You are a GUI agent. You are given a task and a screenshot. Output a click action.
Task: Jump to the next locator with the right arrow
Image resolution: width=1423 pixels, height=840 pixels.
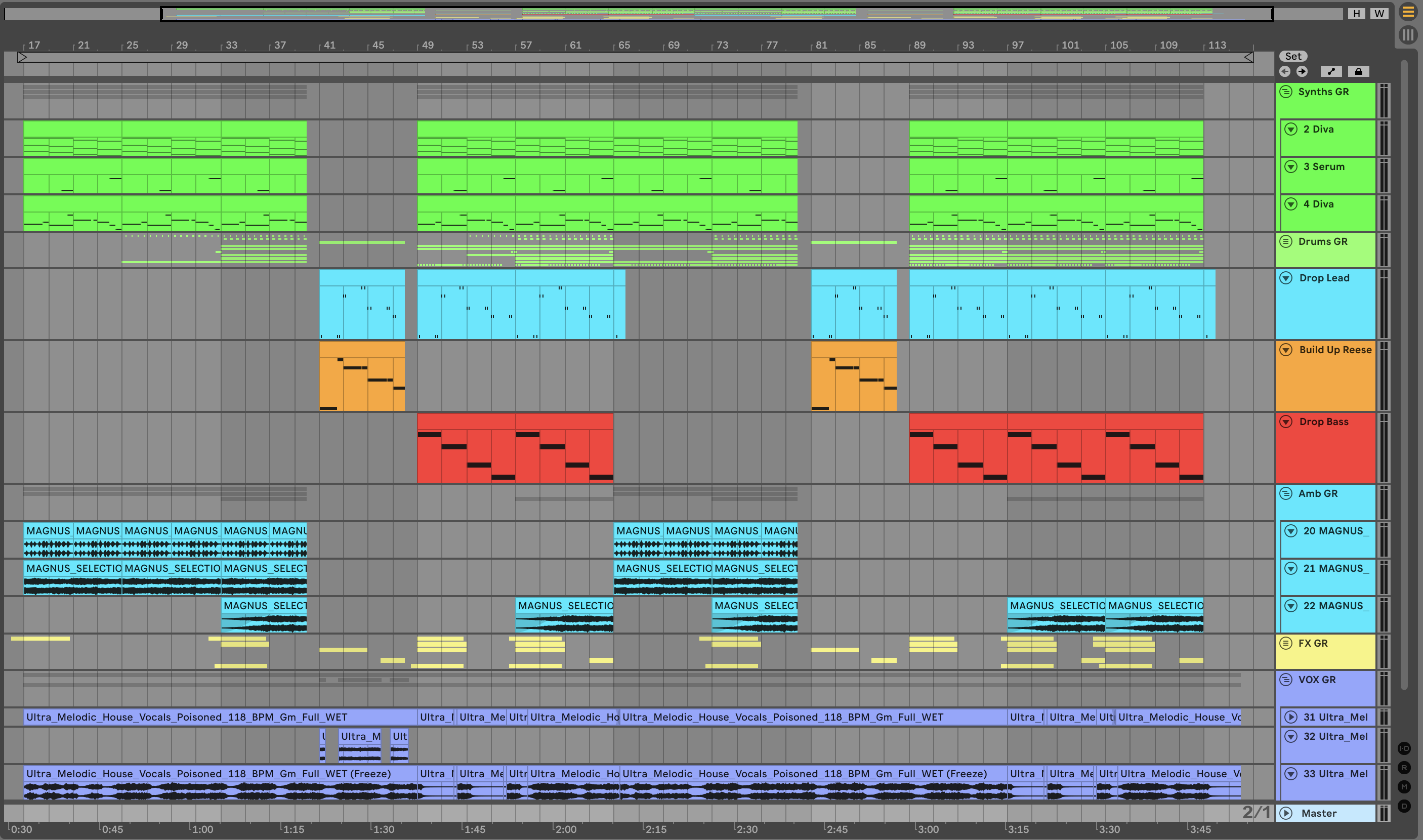1302,71
